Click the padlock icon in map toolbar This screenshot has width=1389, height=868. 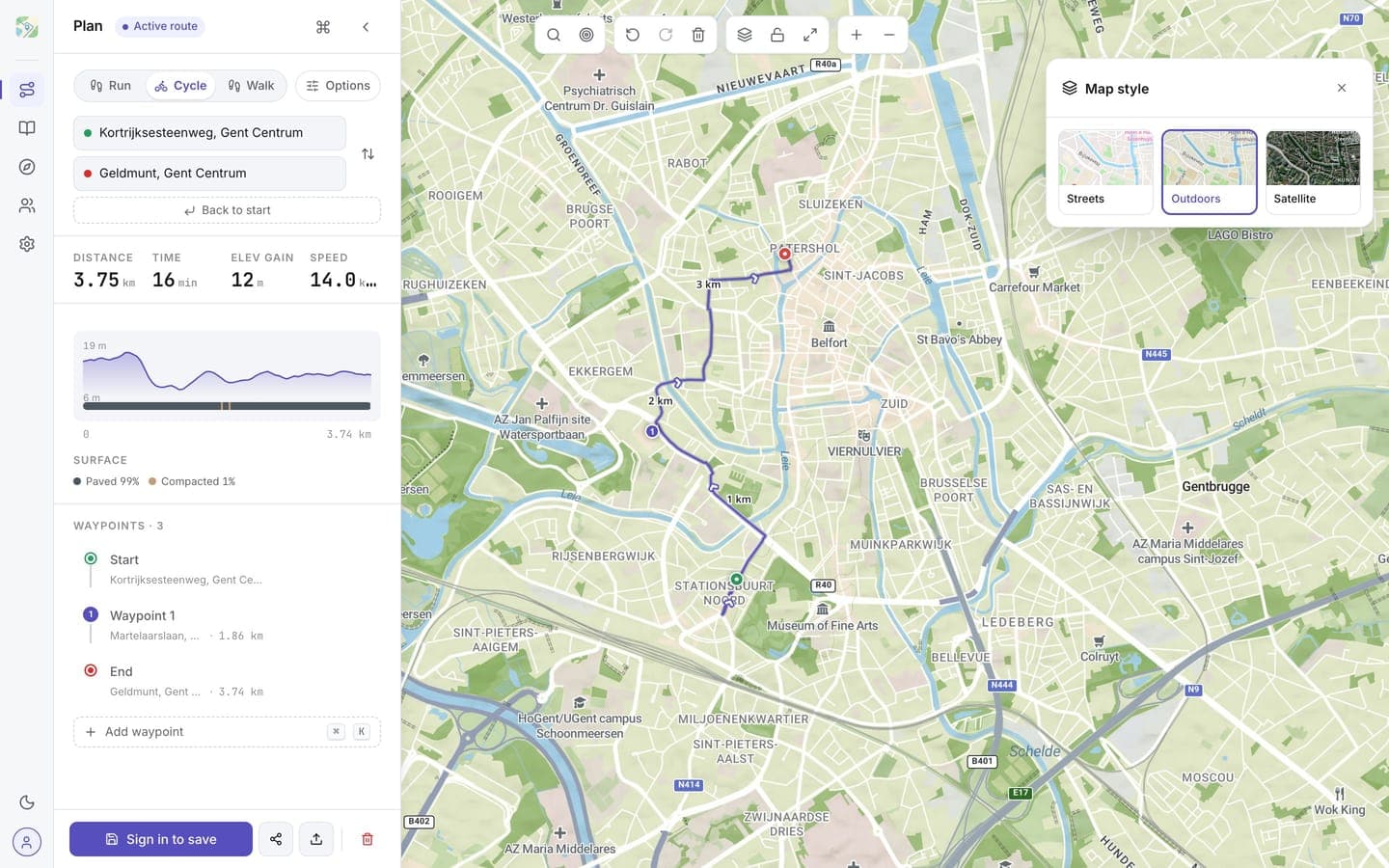[x=777, y=35]
